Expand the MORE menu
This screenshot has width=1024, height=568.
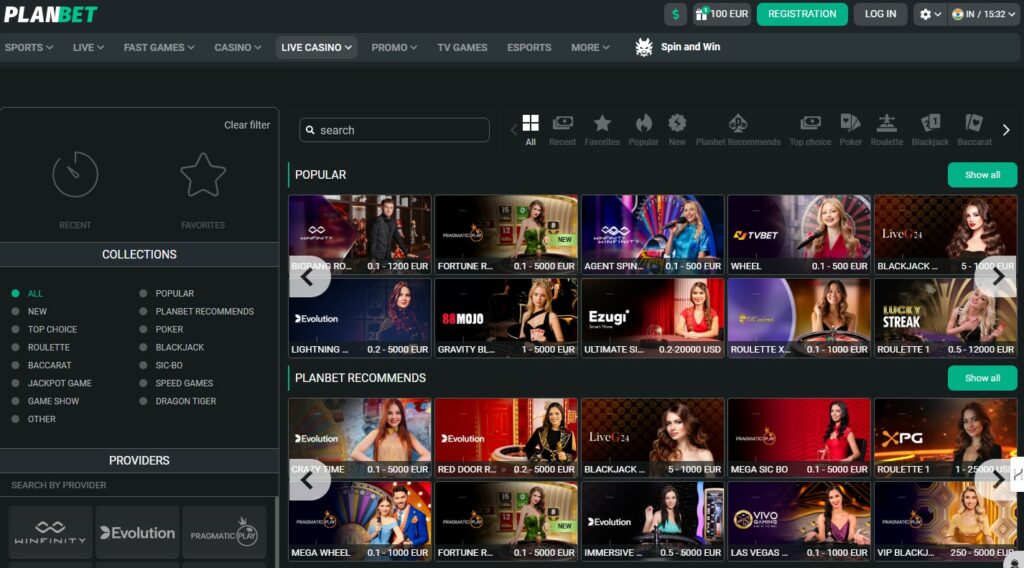[590, 47]
